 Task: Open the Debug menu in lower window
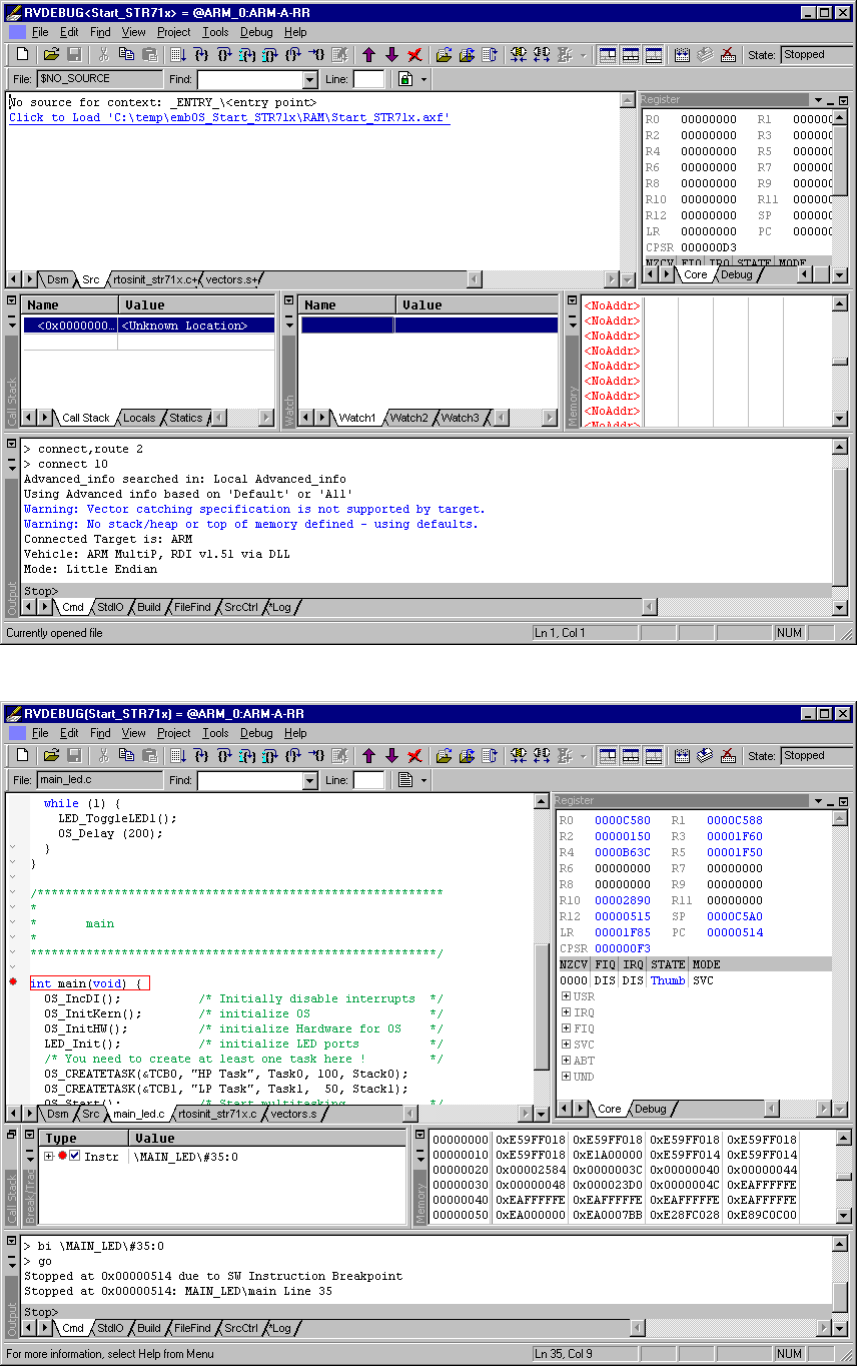pyautogui.click(x=256, y=733)
